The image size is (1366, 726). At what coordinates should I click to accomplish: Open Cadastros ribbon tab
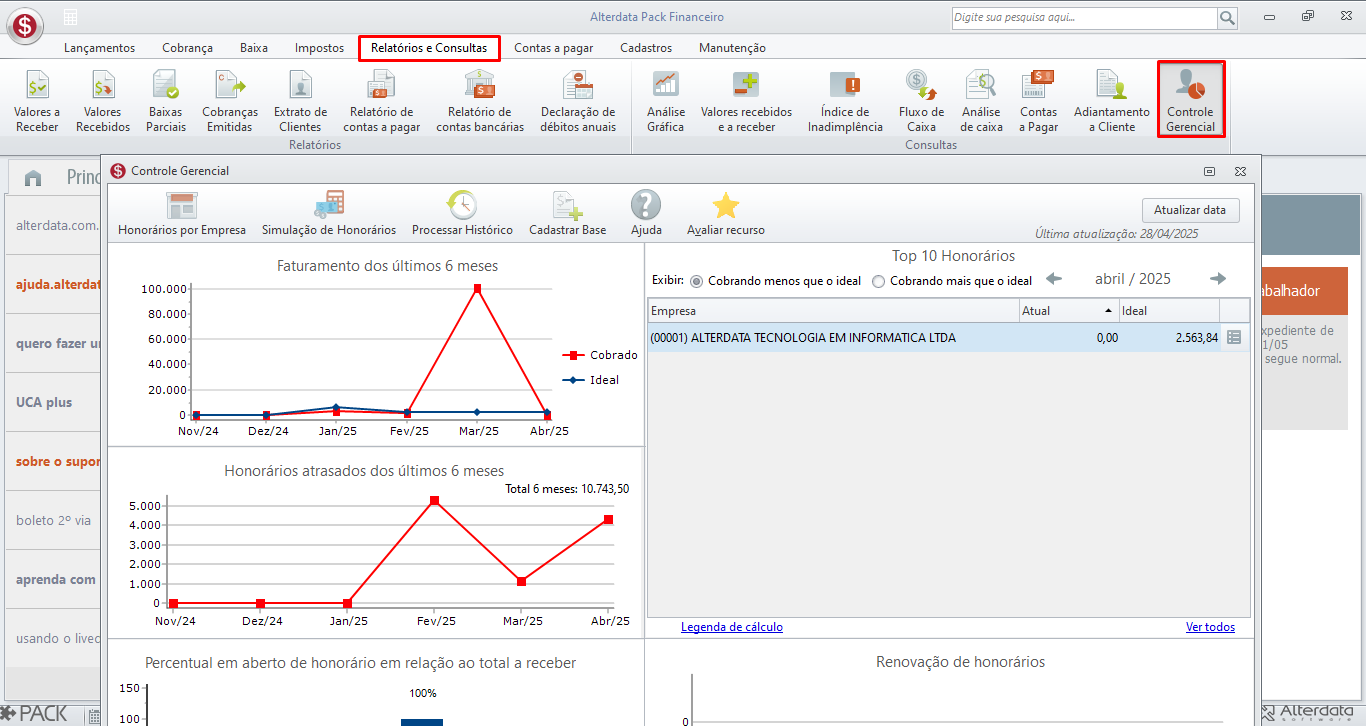(646, 48)
